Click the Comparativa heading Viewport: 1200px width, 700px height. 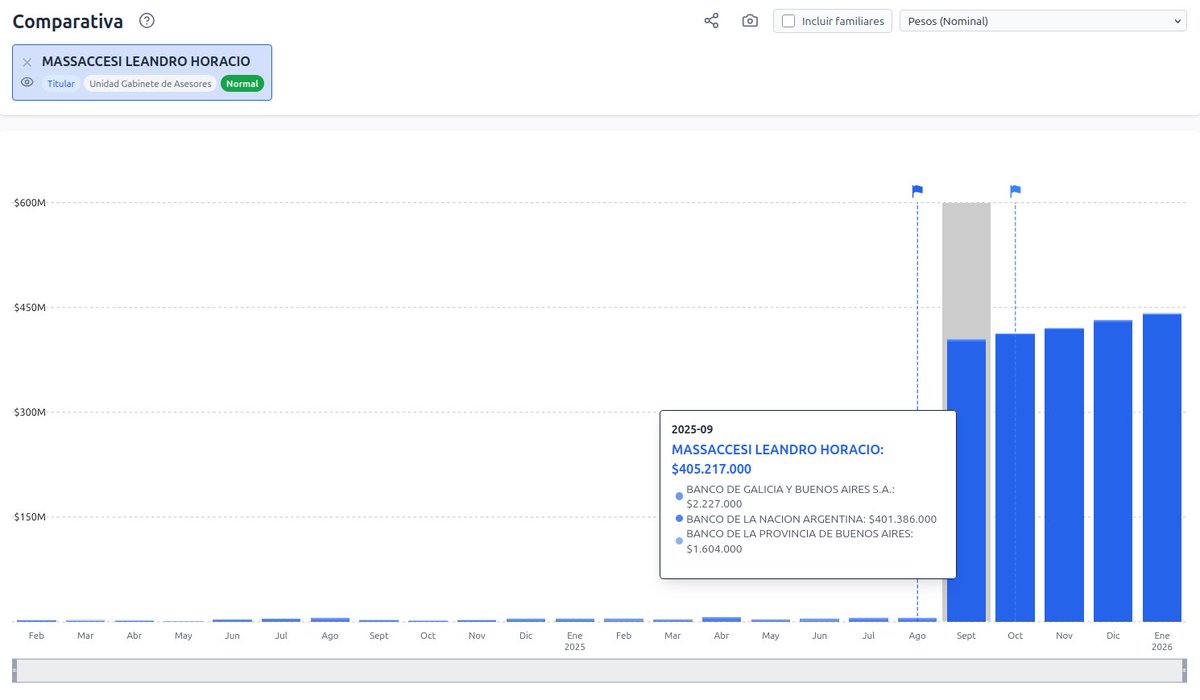coord(68,21)
